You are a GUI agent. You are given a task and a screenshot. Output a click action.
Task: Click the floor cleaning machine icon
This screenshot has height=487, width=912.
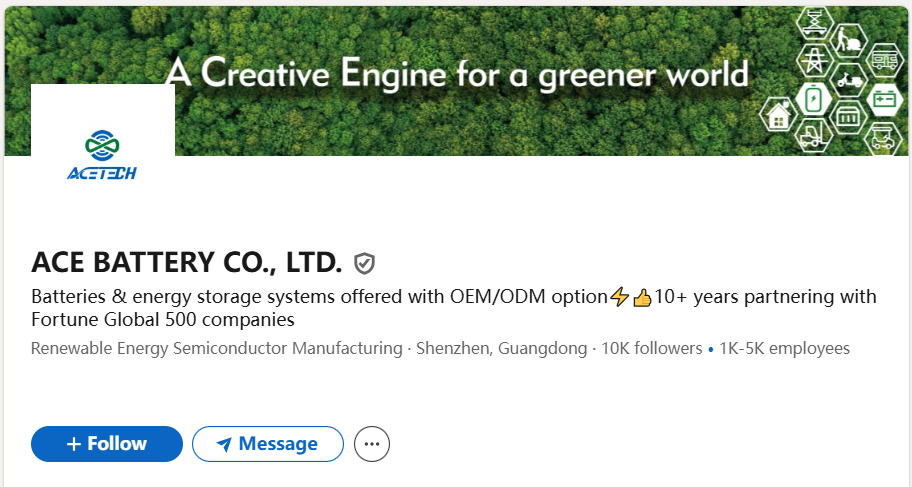[849, 41]
